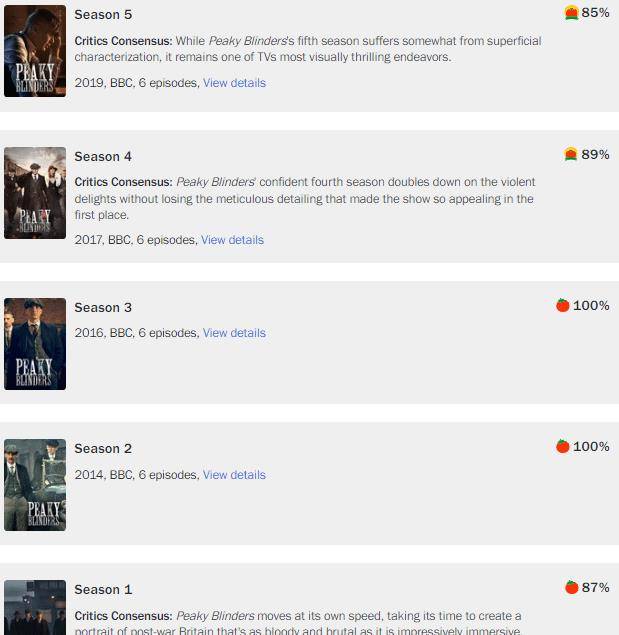Click the Season 3 fresh tomato icon
The height and width of the screenshot is (635, 619).
[563, 305]
